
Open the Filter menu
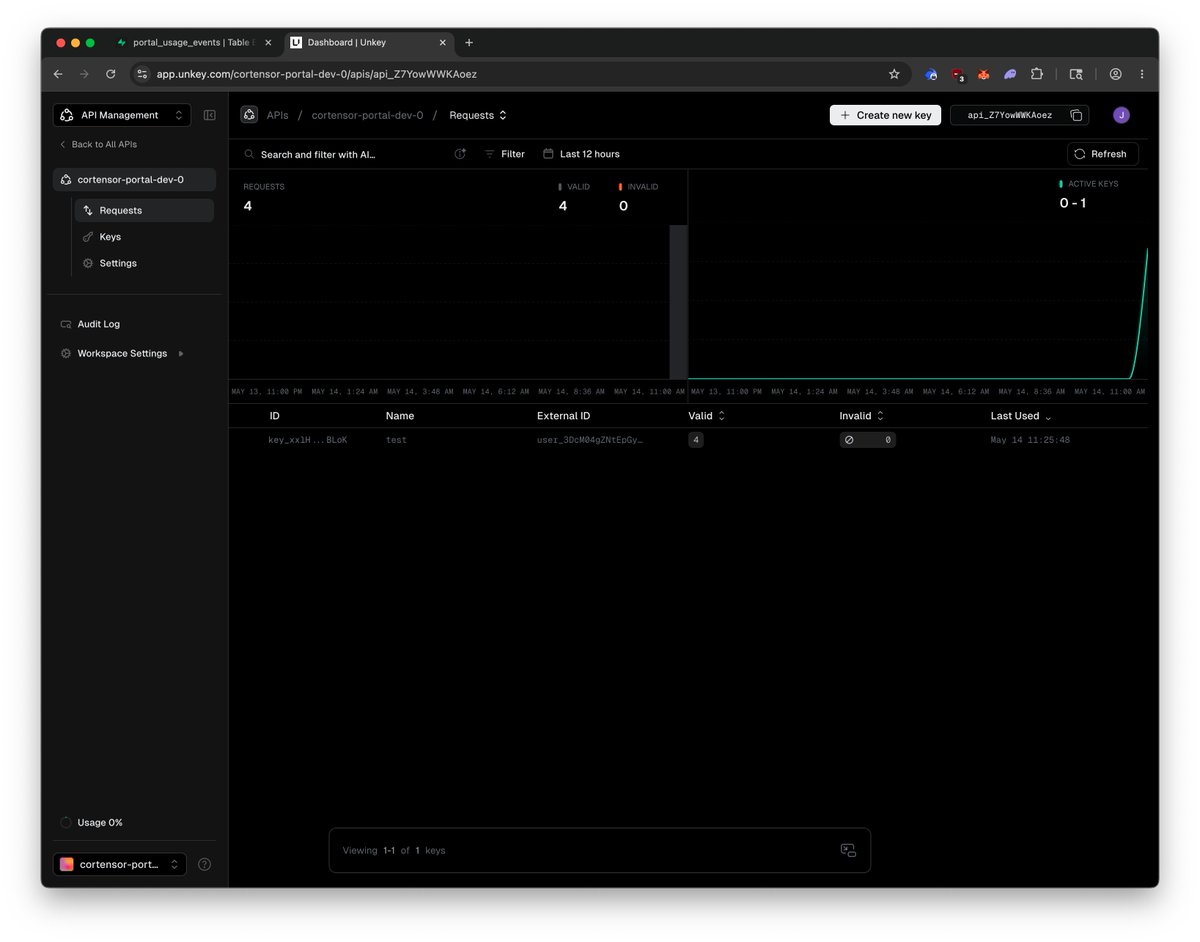click(505, 154)
